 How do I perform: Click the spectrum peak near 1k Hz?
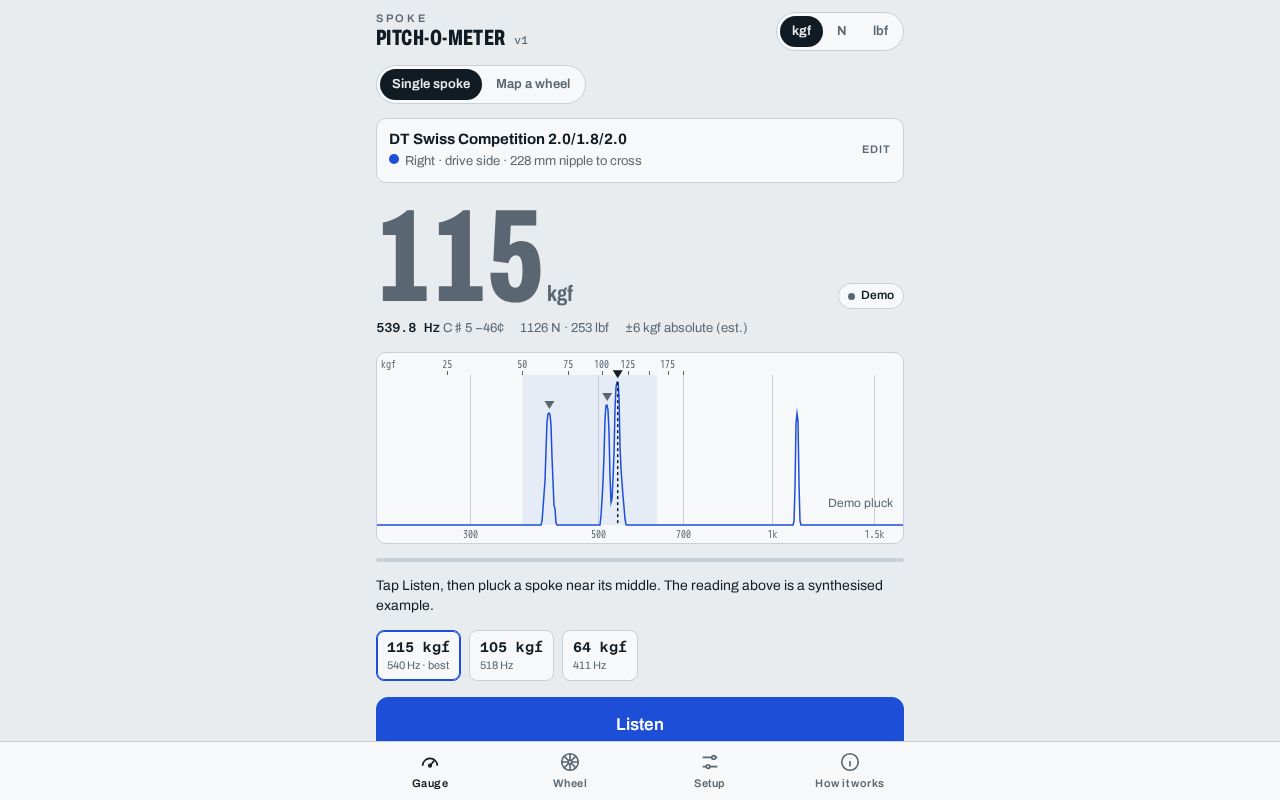click(797, 465)
